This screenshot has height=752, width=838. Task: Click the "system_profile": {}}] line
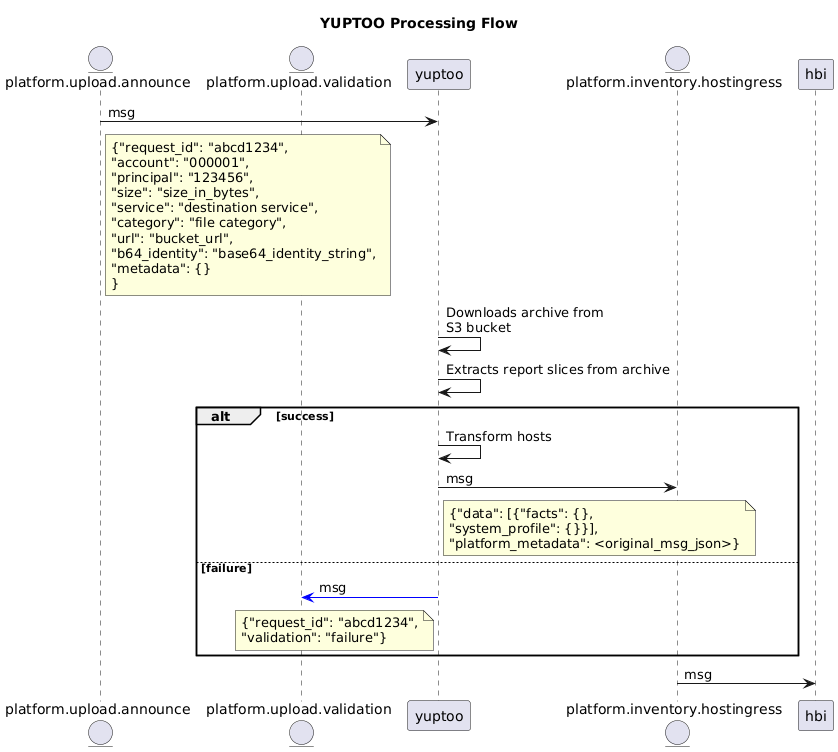point(524,529)
